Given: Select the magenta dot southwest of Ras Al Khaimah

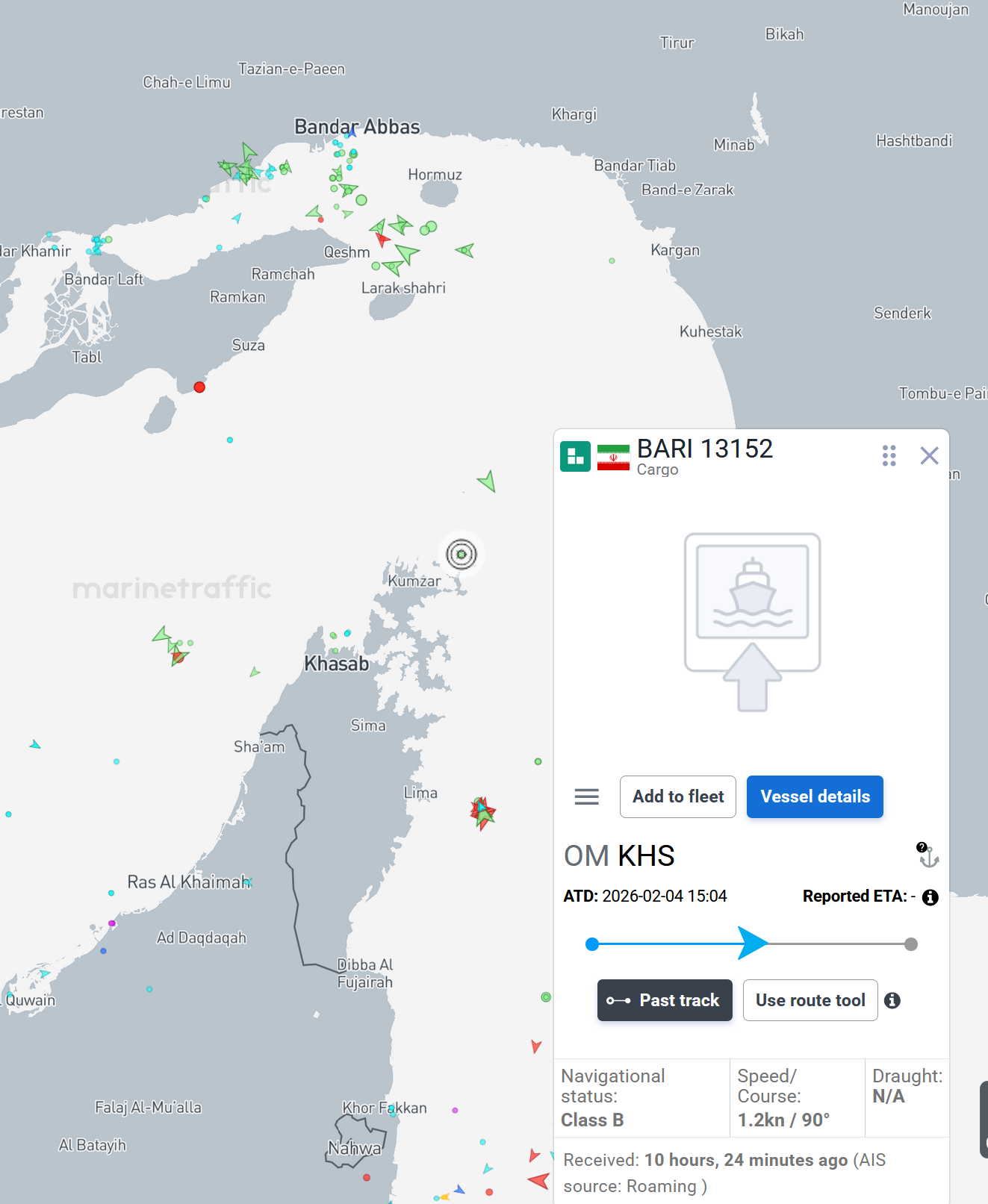Looking at the screenshot, I should 112,923.
